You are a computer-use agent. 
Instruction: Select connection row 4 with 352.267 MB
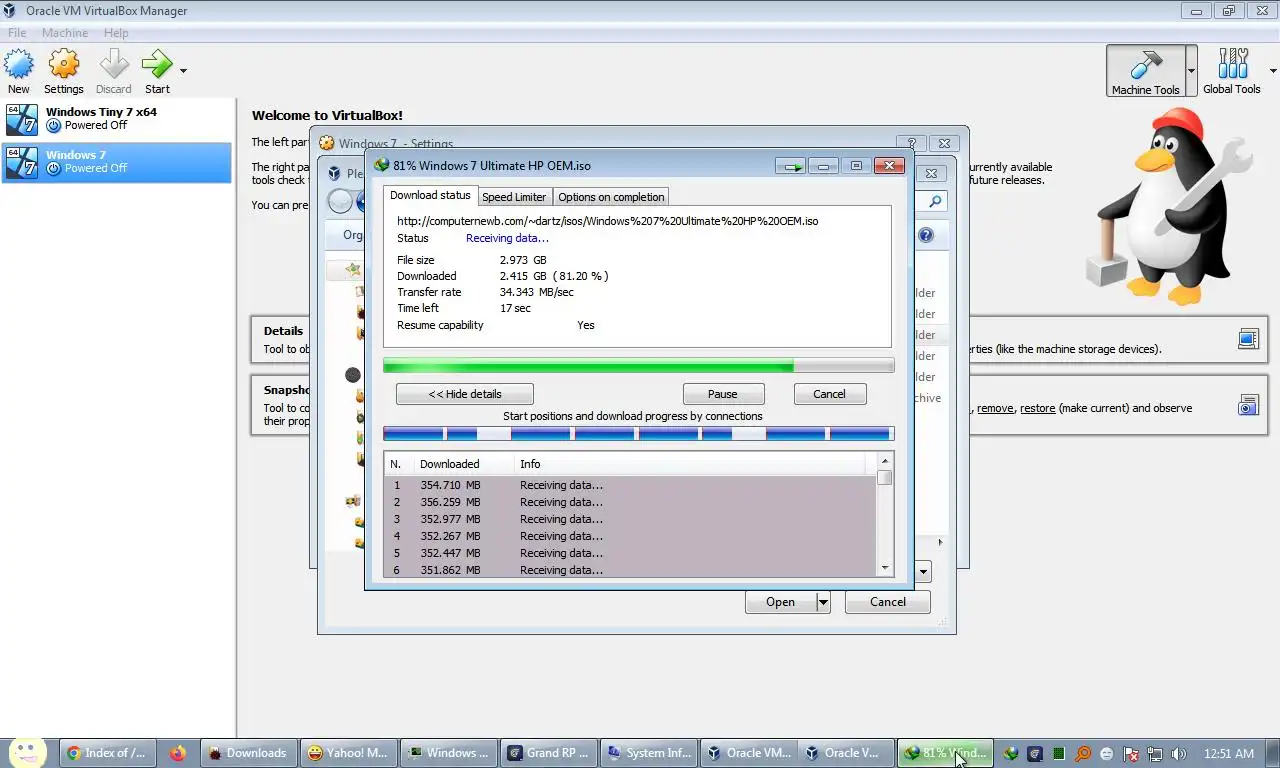coord(630,536)
